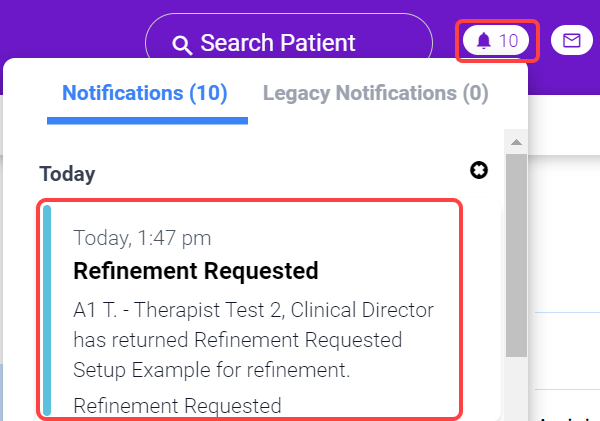The width and height of the screenshot is (600, 421).
Task: Click the magnifier icon in search bar
Action: 181,44
